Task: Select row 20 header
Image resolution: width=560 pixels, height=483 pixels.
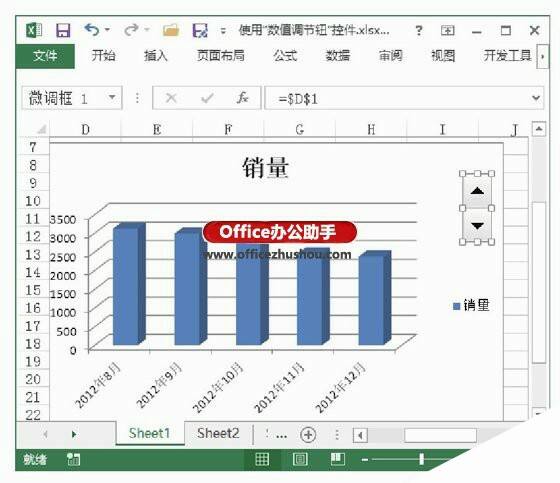Action: point(33,379)
